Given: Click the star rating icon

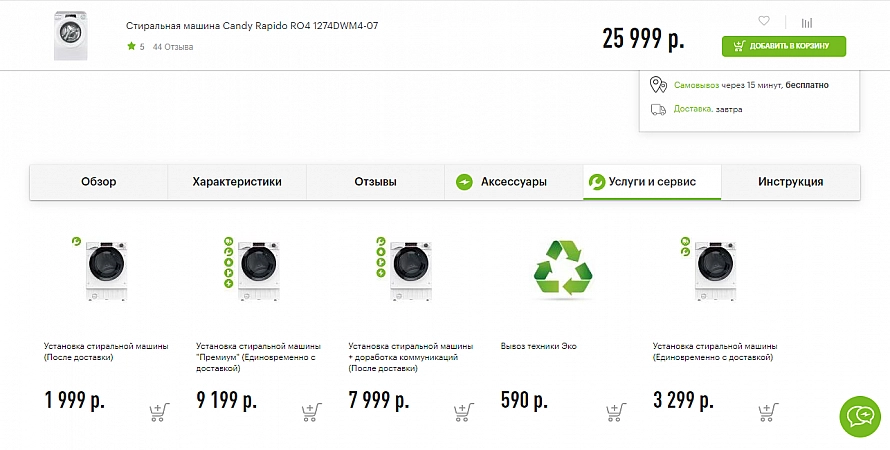Looking at the screenshot, I should click(132, 46).
